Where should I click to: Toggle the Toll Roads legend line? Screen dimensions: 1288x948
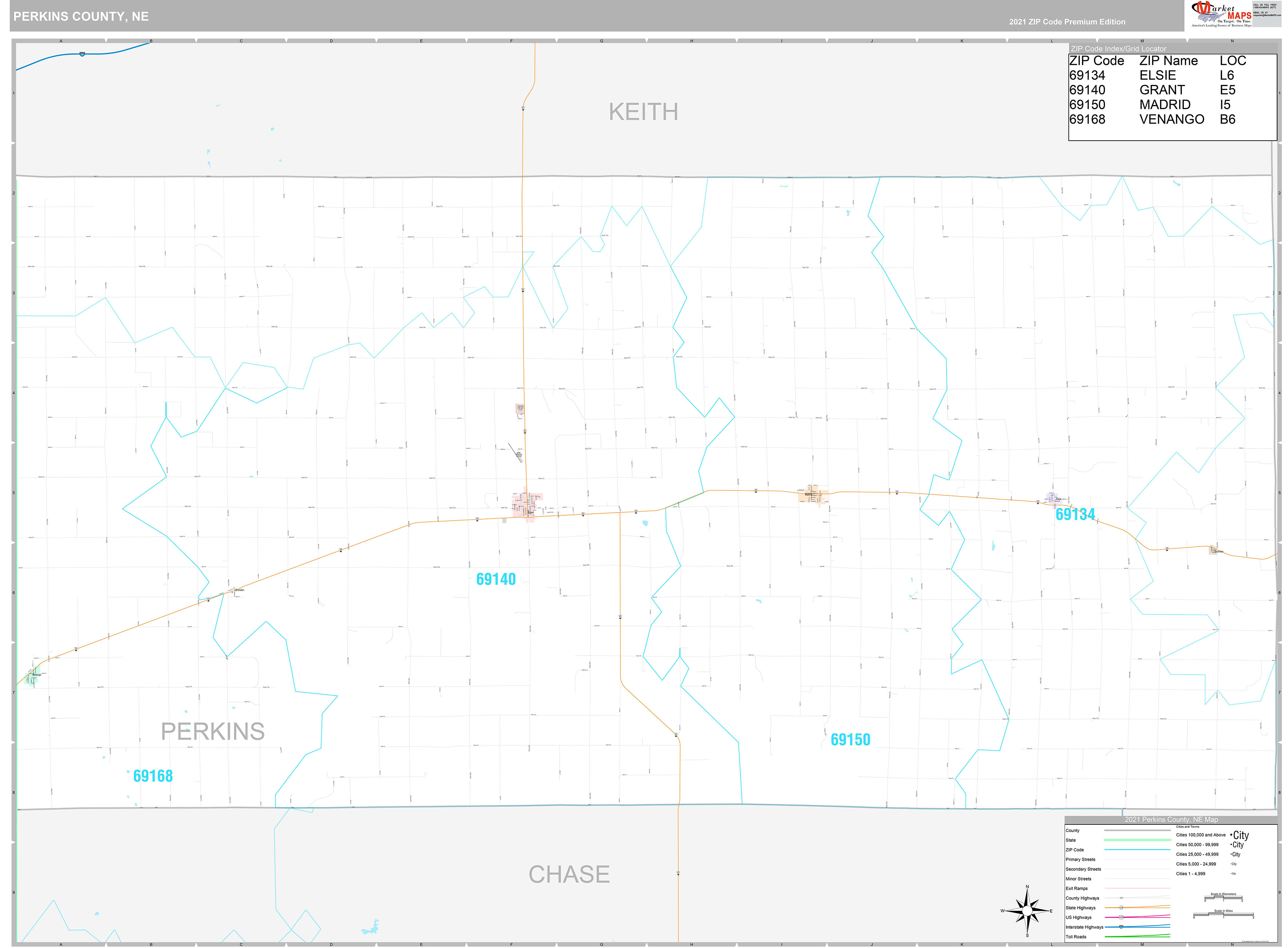click(1134, 937)
